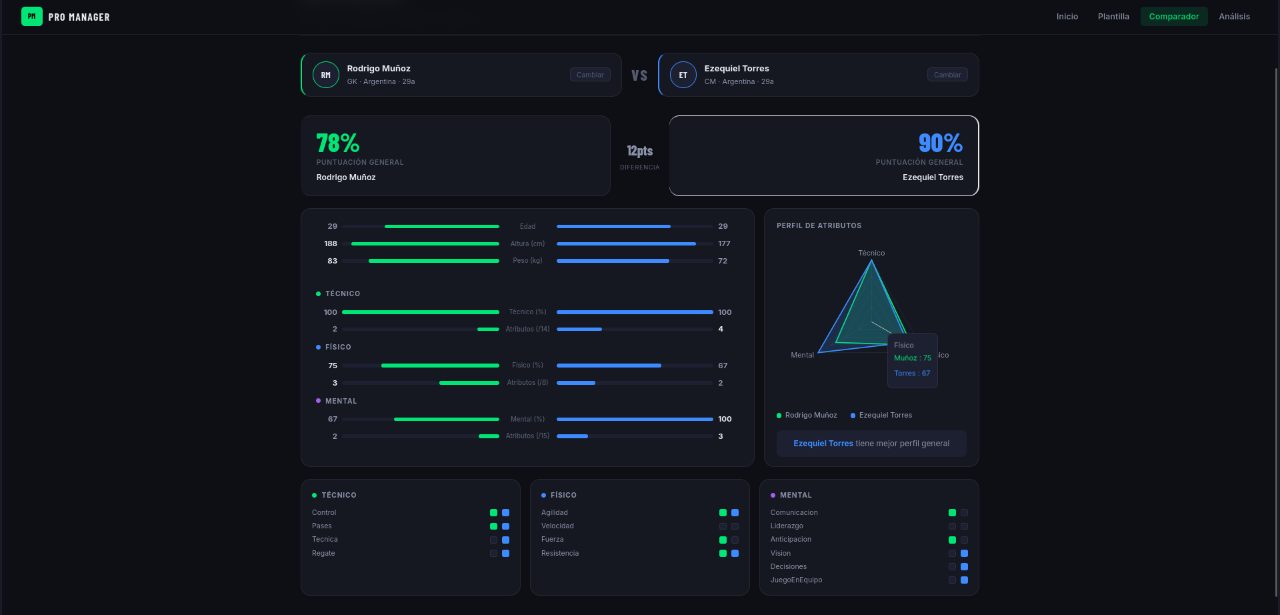1280x615 pixels.
Task: Click the blue legend dot for Ezequiel Torres
Action: (x=853, y=415)
